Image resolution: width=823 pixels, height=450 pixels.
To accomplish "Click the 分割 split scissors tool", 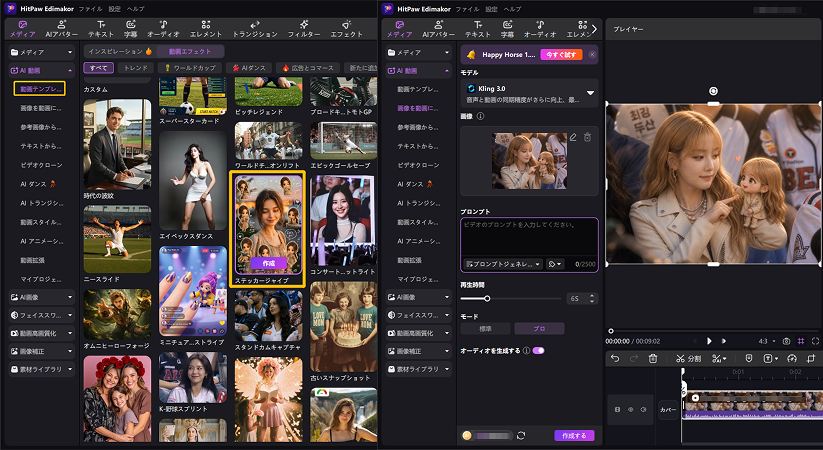I will point(689,359).
